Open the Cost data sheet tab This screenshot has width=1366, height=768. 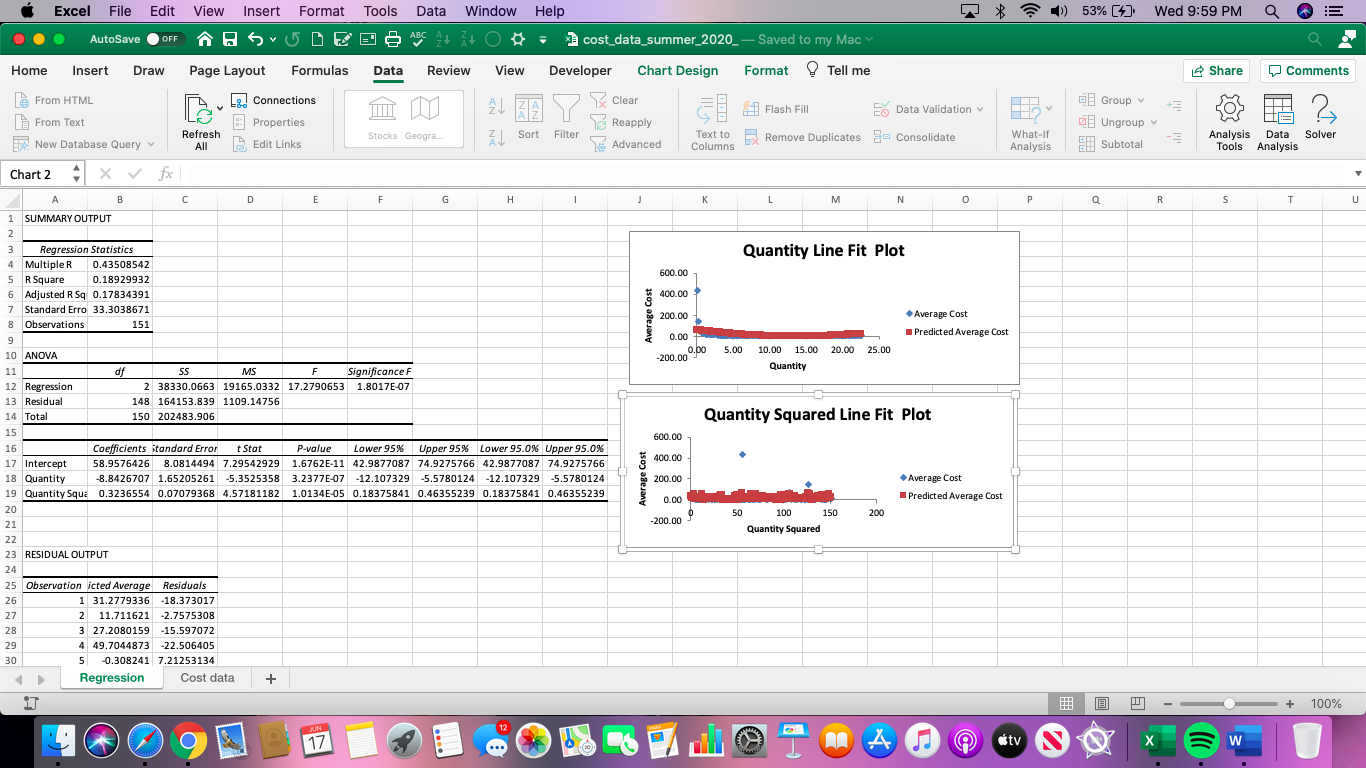pyautogui.click(x=207, y=677)
